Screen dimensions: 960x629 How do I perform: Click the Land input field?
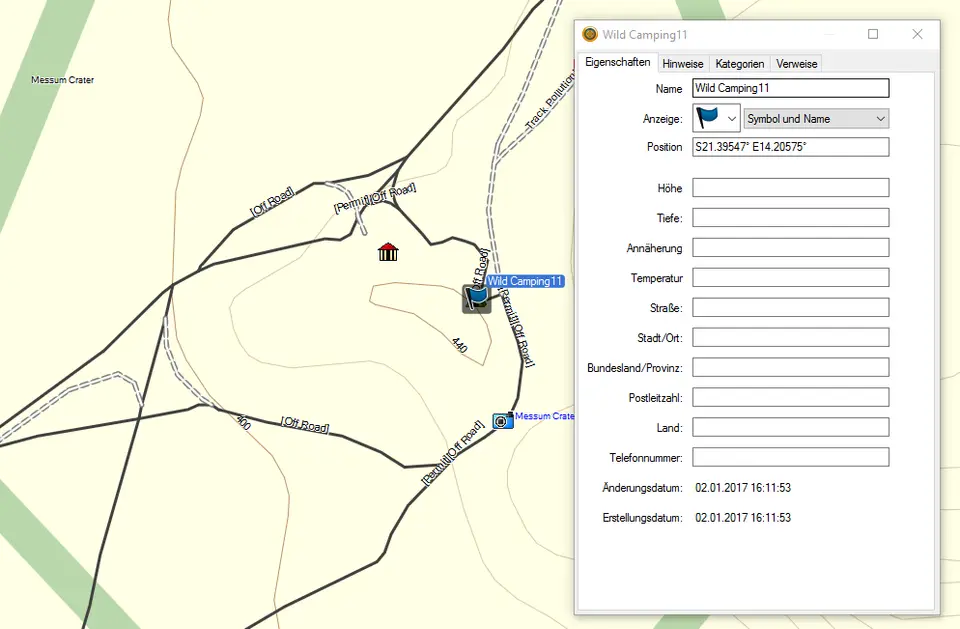coord(790,427)
